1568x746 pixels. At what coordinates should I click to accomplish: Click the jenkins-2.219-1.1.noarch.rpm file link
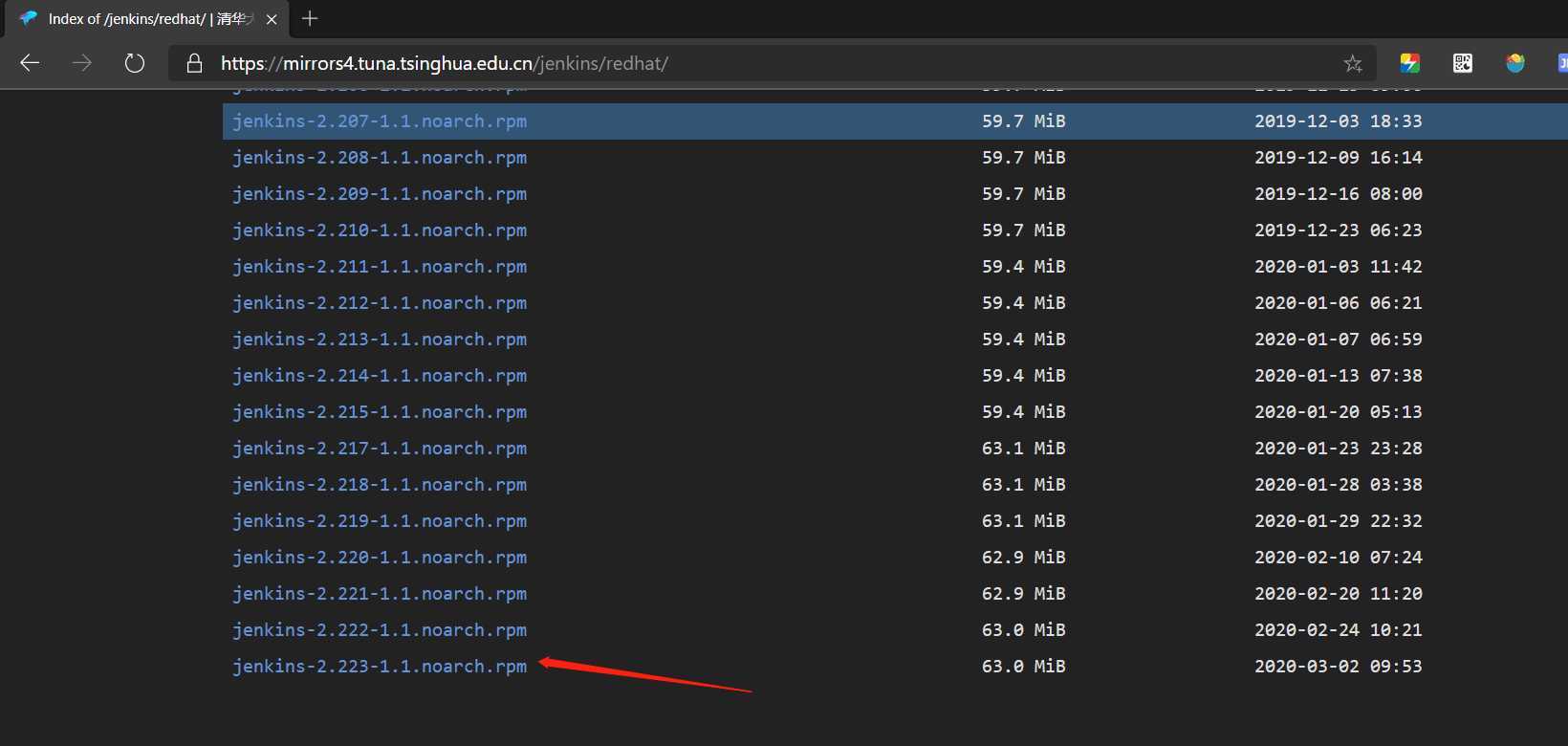(380, 521)
